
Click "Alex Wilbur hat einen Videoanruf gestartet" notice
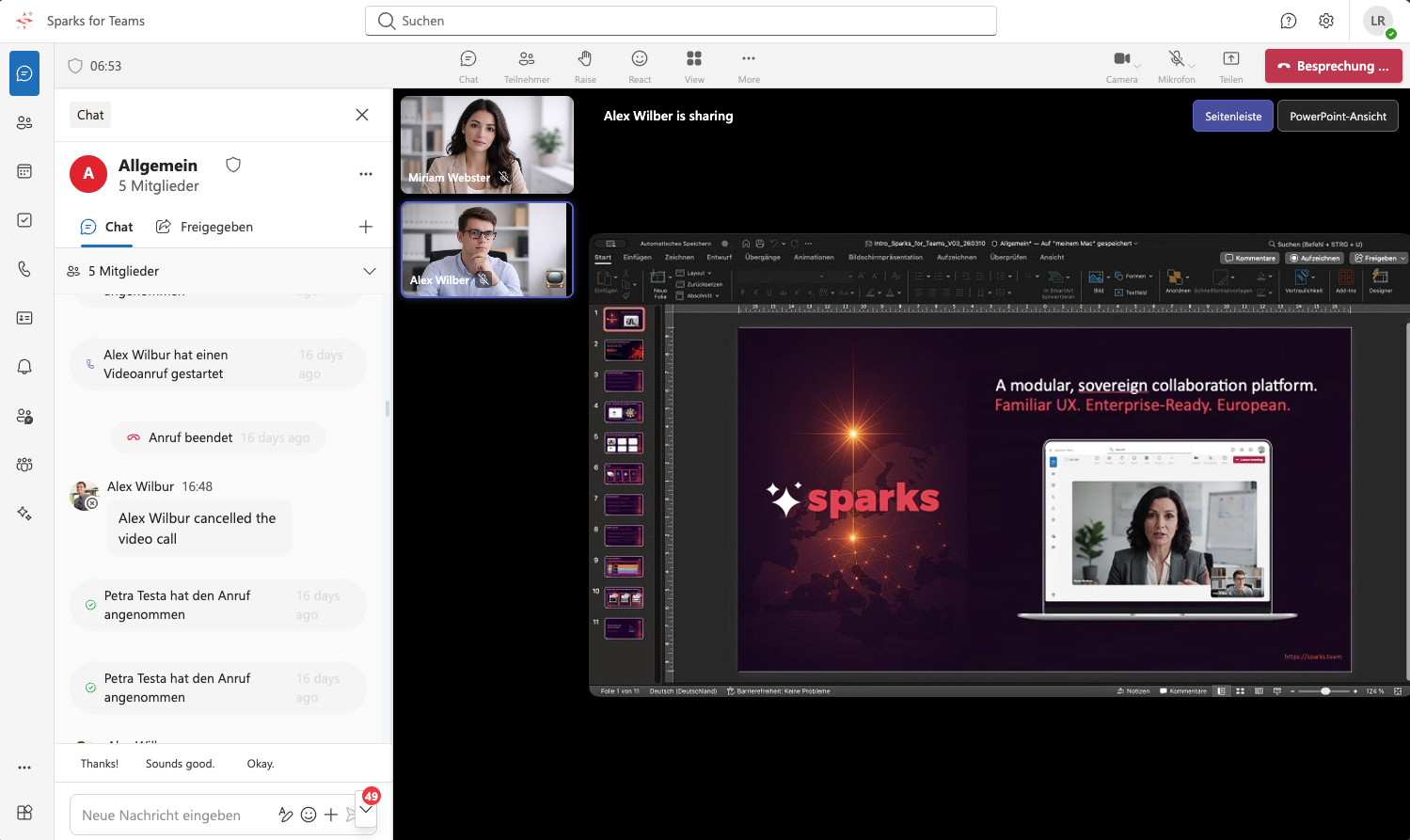(x=218, y=364)
